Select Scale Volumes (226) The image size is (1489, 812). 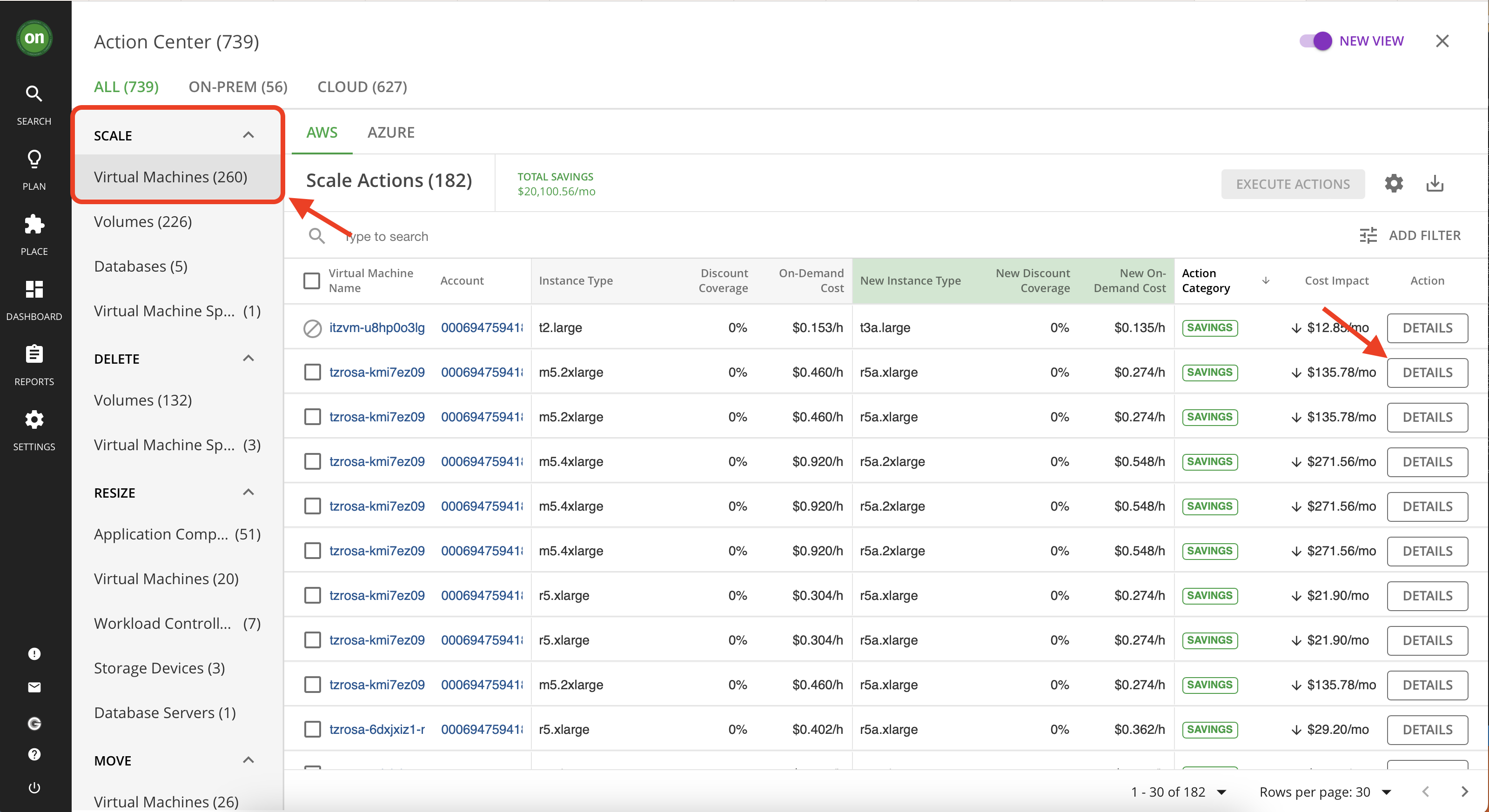tap(143, 222)
